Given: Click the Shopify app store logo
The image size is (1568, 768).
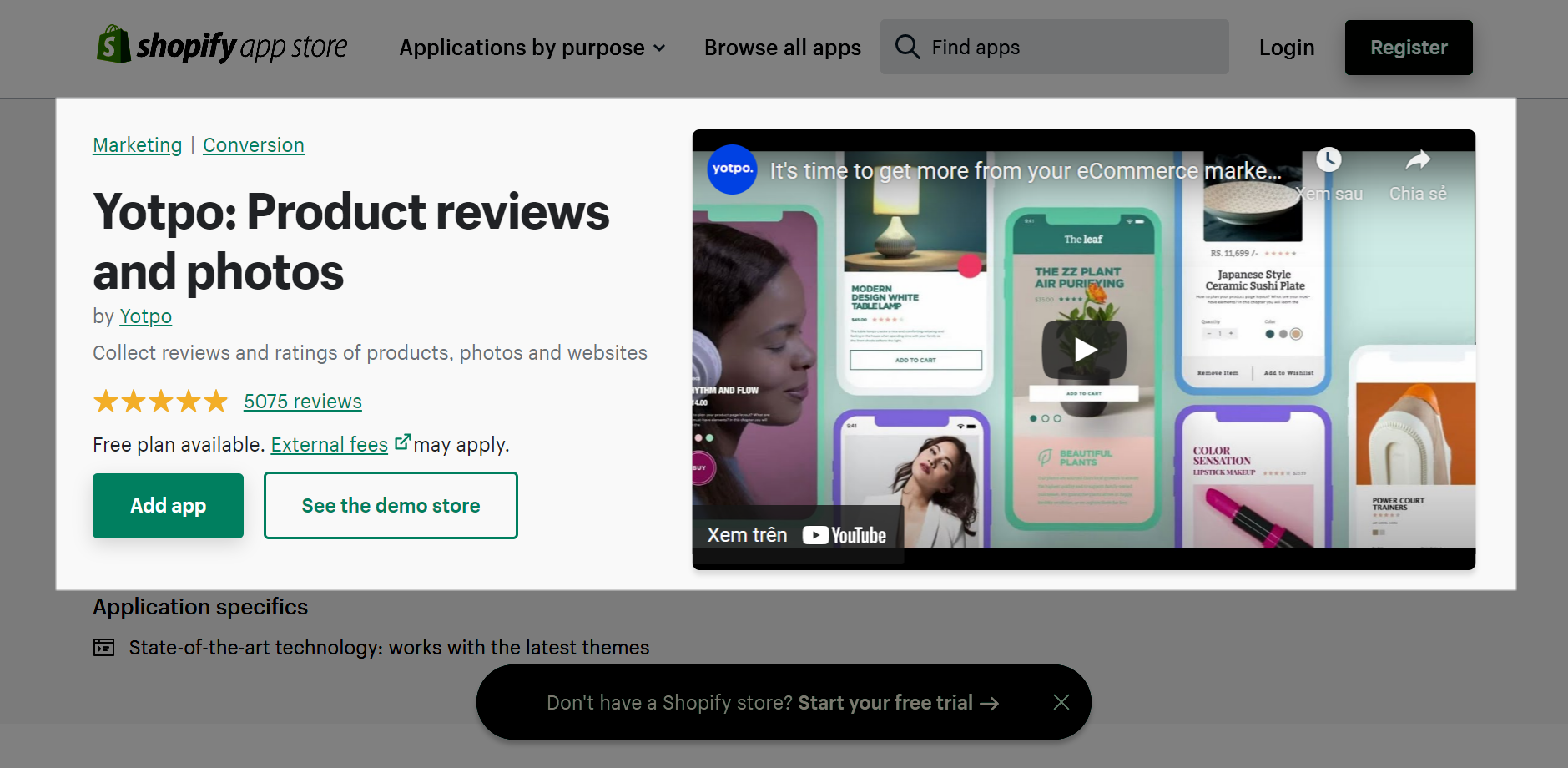Looking at the screenshot, I should click(x=222, y=45).
